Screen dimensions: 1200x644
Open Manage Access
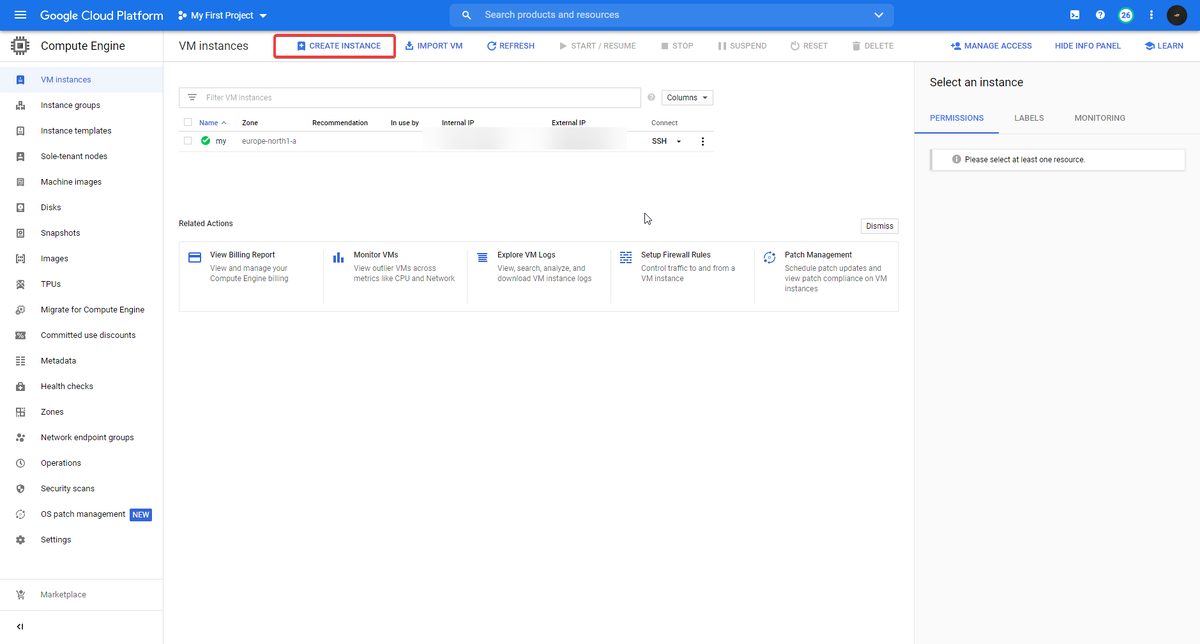[x=991, y=46]
